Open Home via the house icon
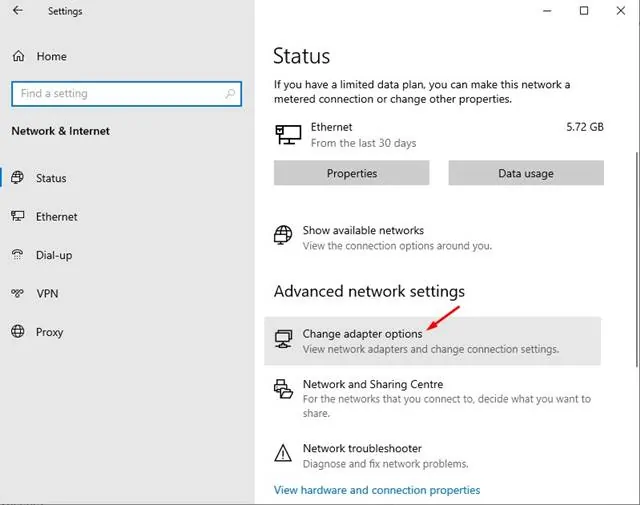This screenshot has height=505, width=640. tap(18, 56)
